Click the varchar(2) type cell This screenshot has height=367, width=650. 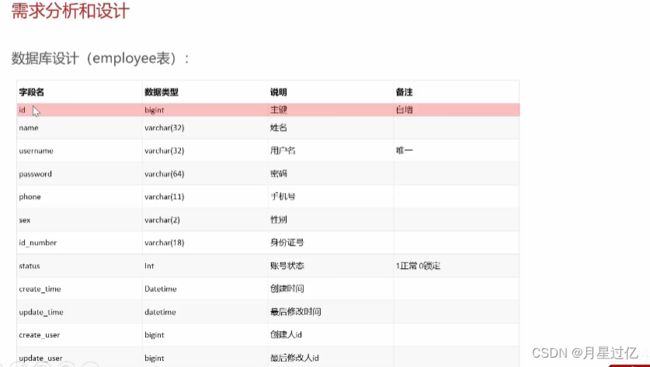[x=162, y=220]
